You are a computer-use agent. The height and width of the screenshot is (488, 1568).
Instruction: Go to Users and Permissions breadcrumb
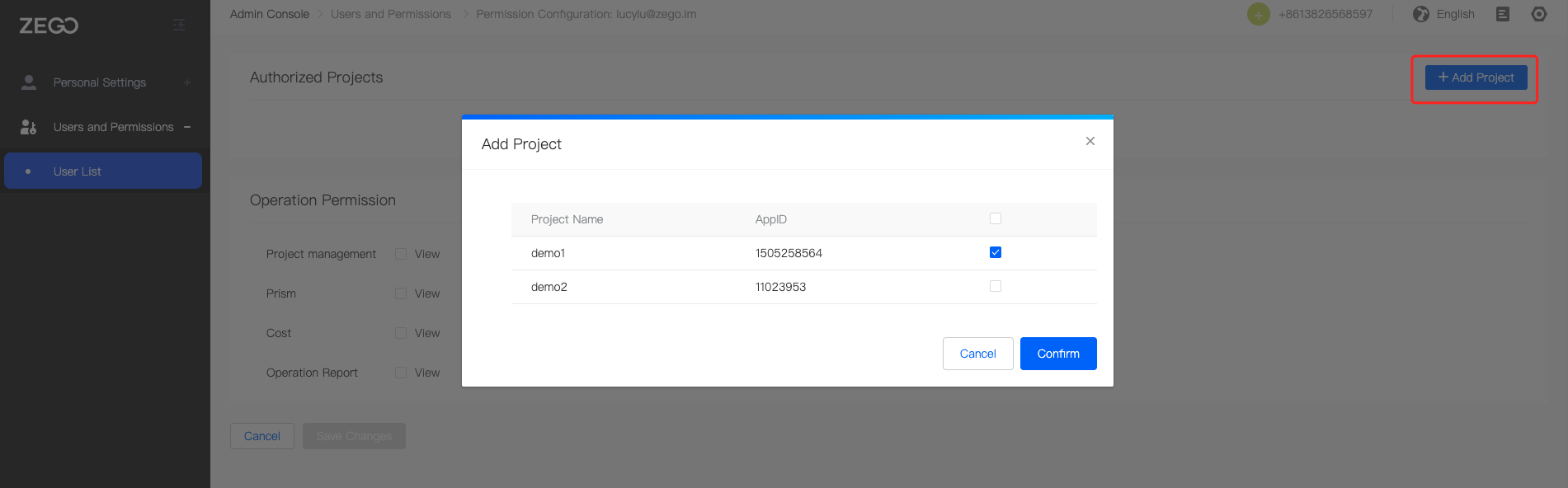pos(390,14)
